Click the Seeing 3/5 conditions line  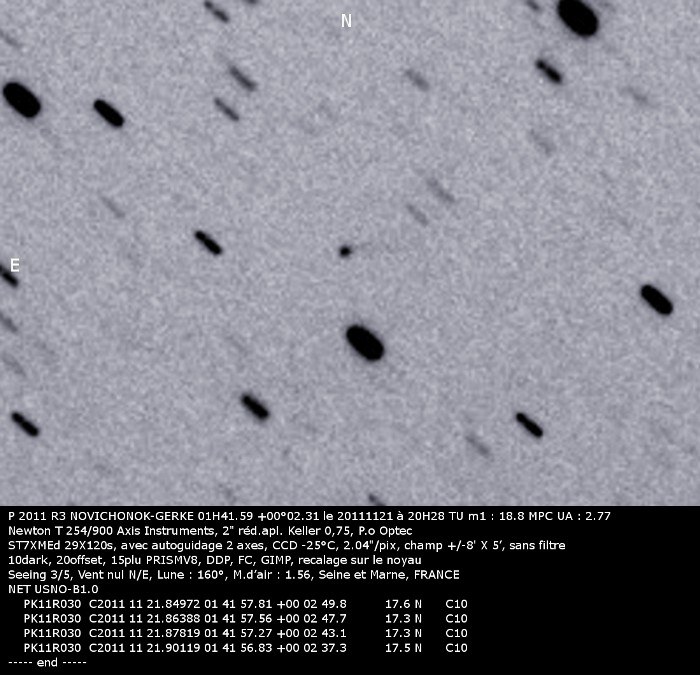232,575
